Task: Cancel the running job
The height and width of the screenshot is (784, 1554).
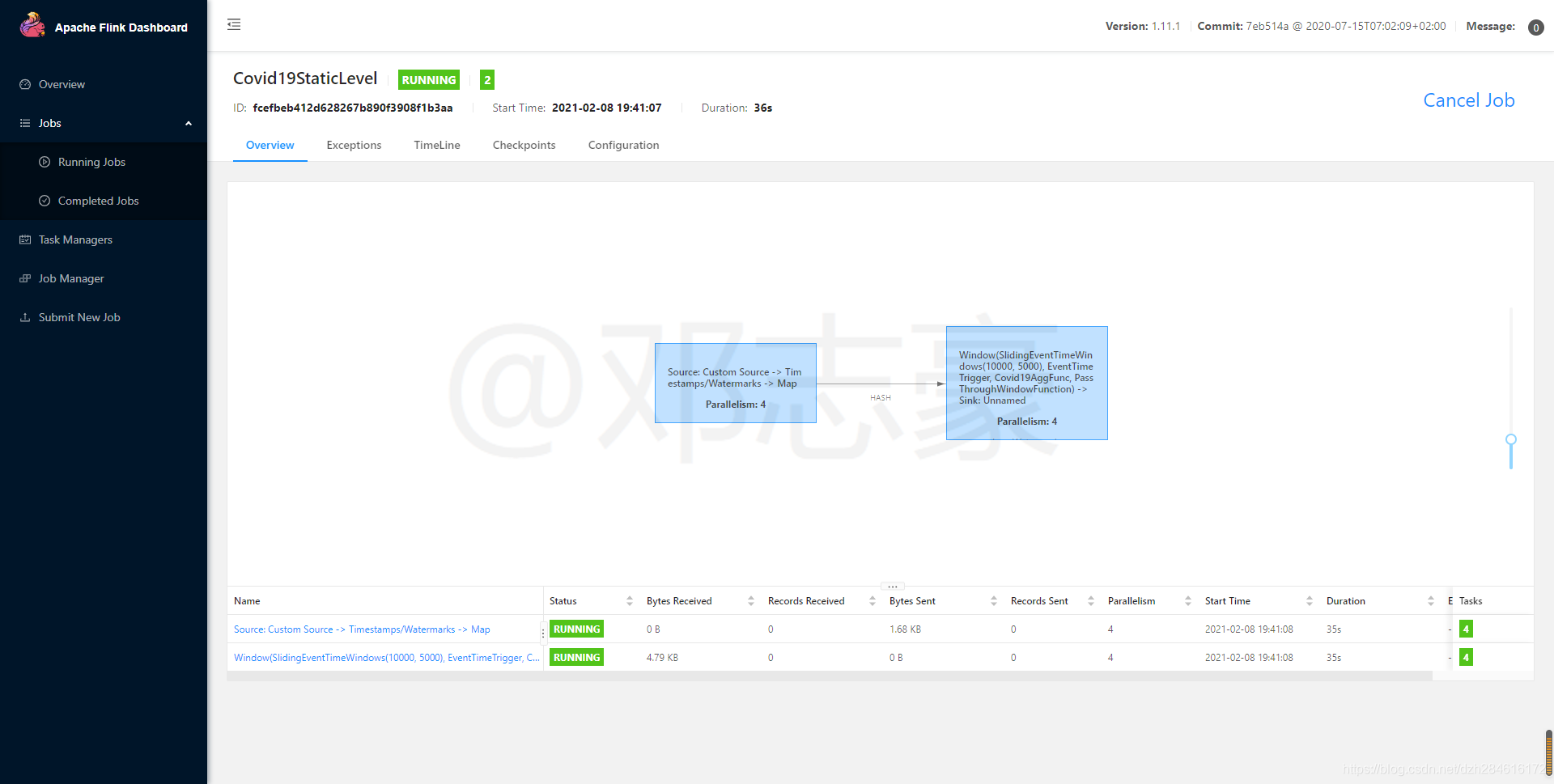Action: (x=1468, y=100)
